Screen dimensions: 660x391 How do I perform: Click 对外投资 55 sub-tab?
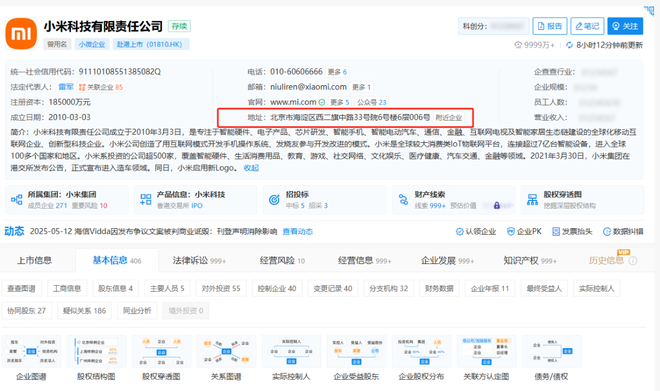pyautogui.click(x=221, y=288)
